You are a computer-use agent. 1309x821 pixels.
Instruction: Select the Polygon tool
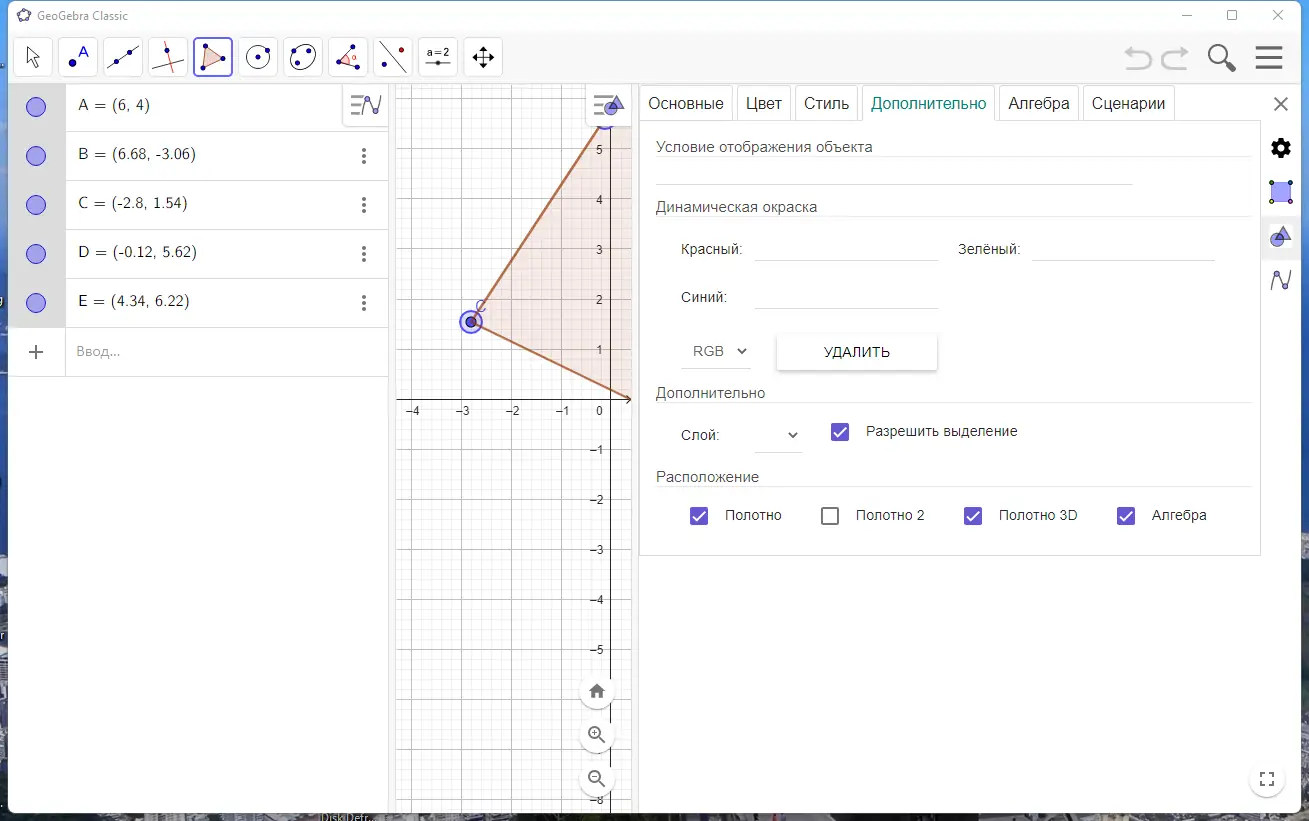point(213,57)
